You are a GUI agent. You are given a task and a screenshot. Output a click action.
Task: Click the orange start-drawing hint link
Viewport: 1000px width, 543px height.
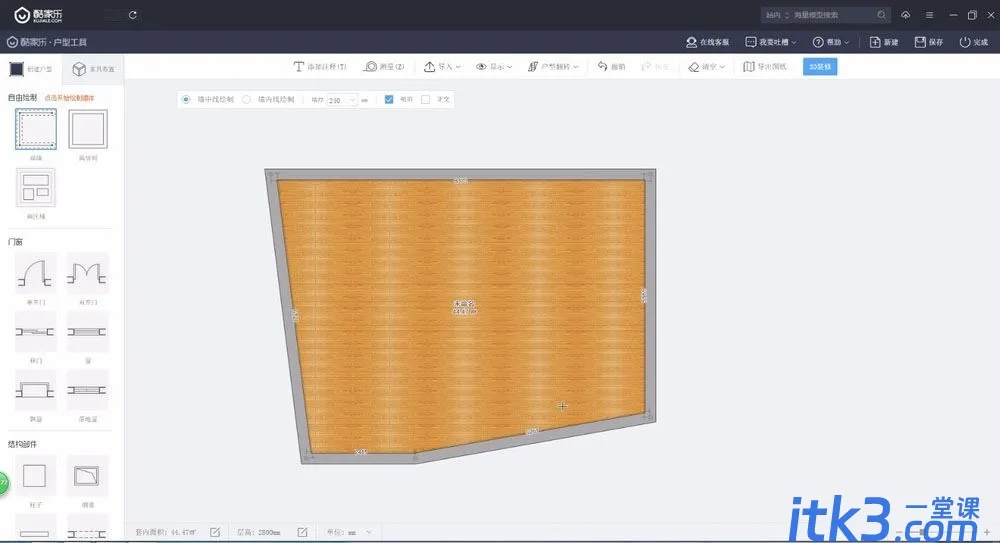point(70,98)
